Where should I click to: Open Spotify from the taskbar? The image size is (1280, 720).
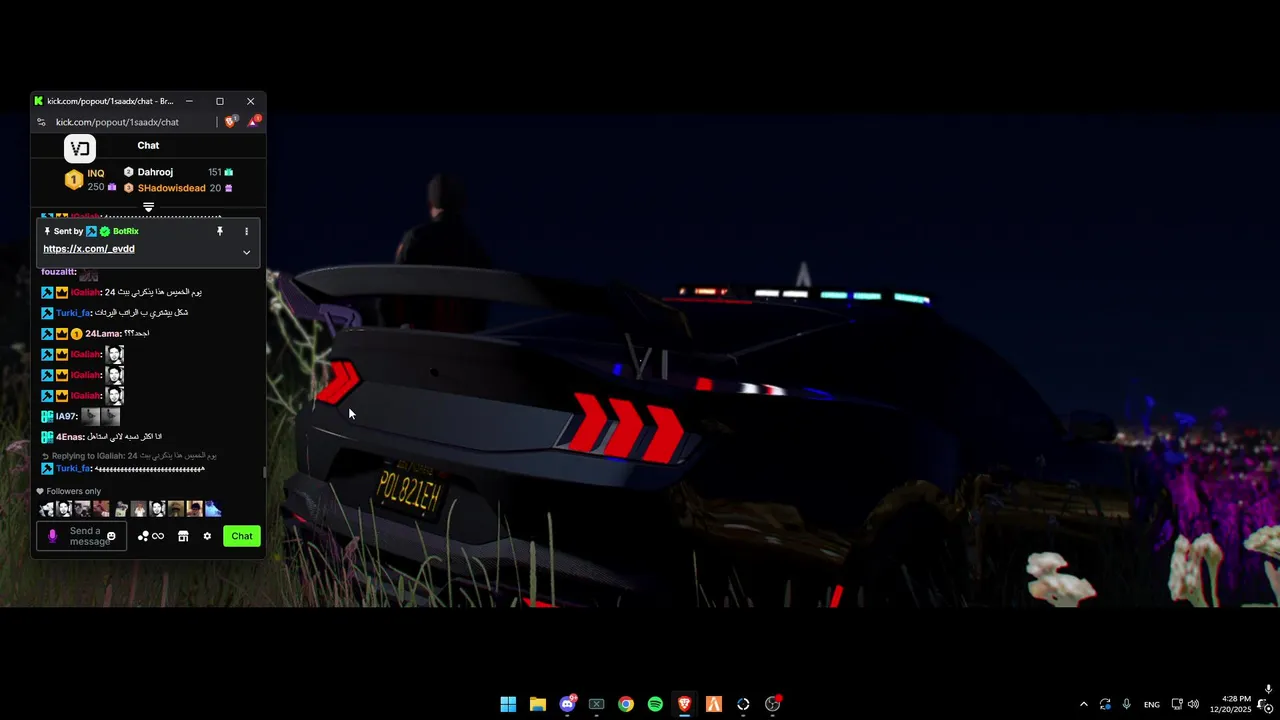tap(655, 704)
